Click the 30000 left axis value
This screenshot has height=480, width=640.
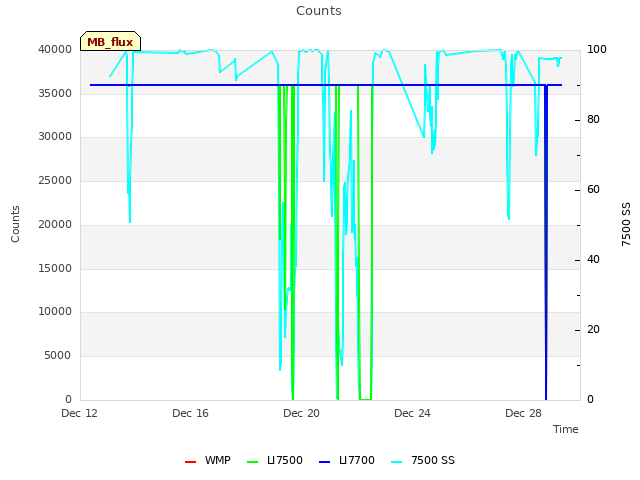pos(55,136)
